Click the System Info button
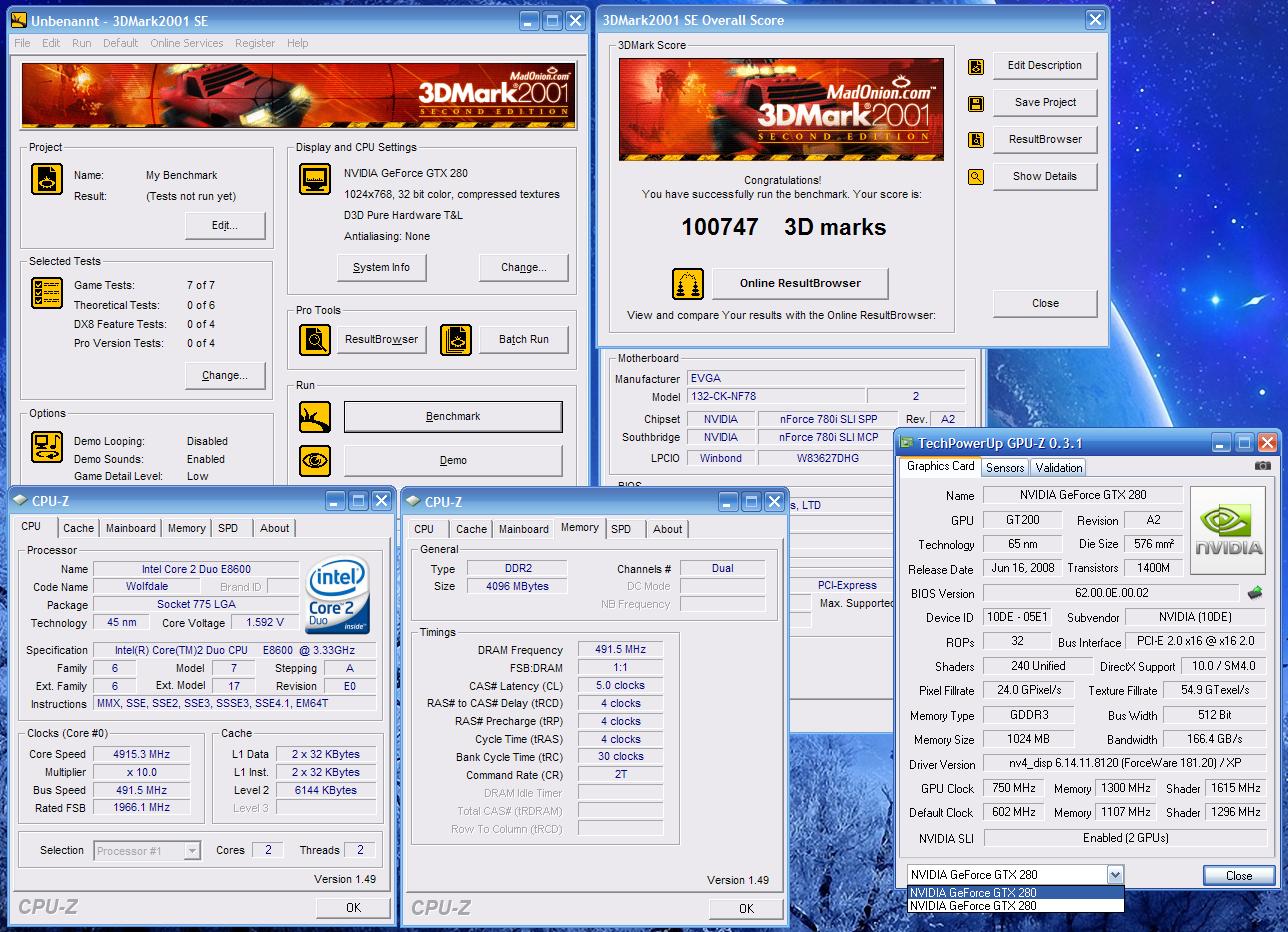The image size is (1288, 932). (381, 267)
